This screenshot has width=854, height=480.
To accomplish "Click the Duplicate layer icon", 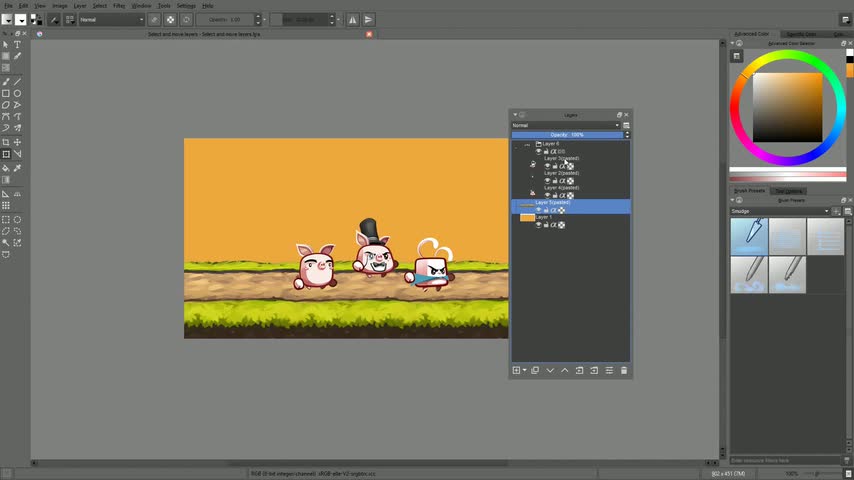I will click(x=535, y=370).
